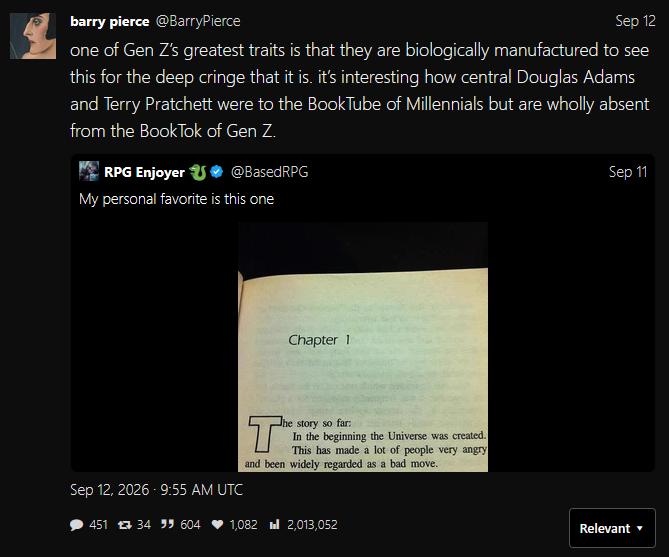Screen dimensions: 669x557
Task: Open the RPG Enjoyer display name
Action: point(144,172)
